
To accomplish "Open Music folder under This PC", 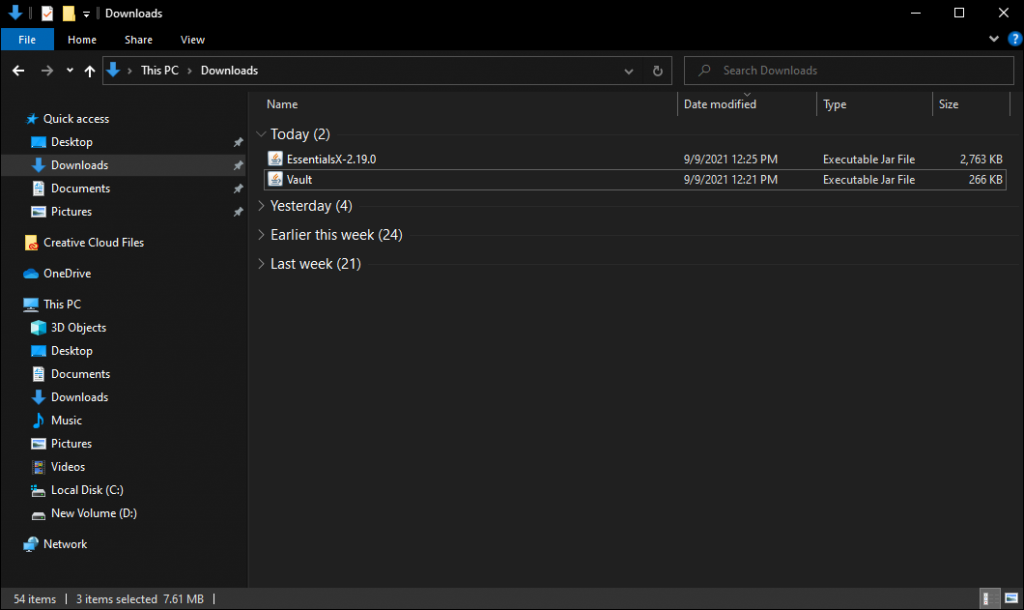I will tap(57, 421).
